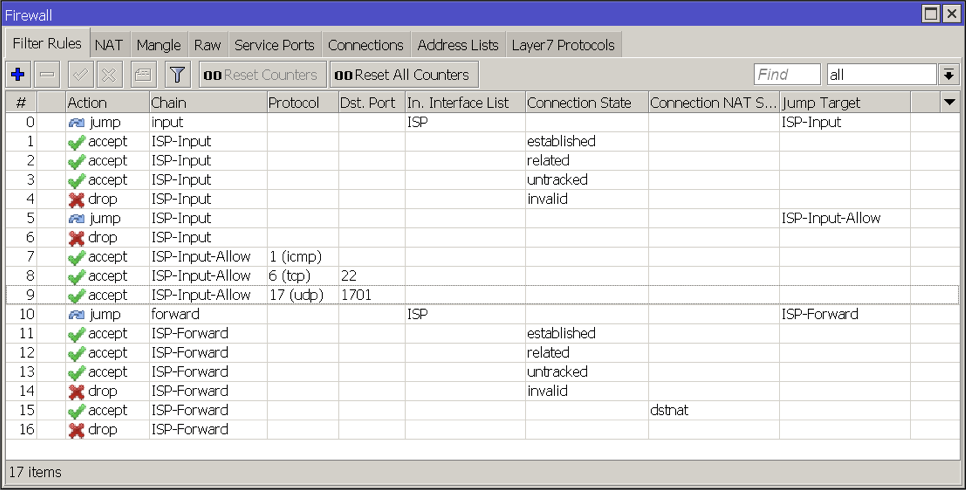Viewport: 966px width, 490px height.
Task: Click accept icon in rule 11
Action: coord(76,334)
